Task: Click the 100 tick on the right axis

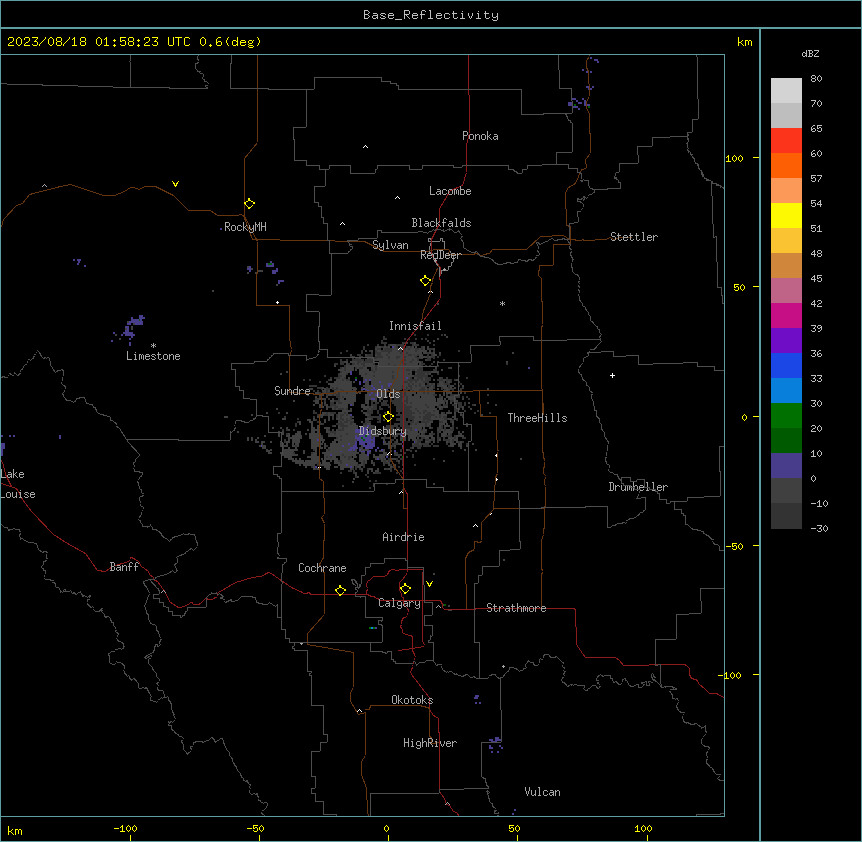Action: pyautogui.click(x=734, y=158)
